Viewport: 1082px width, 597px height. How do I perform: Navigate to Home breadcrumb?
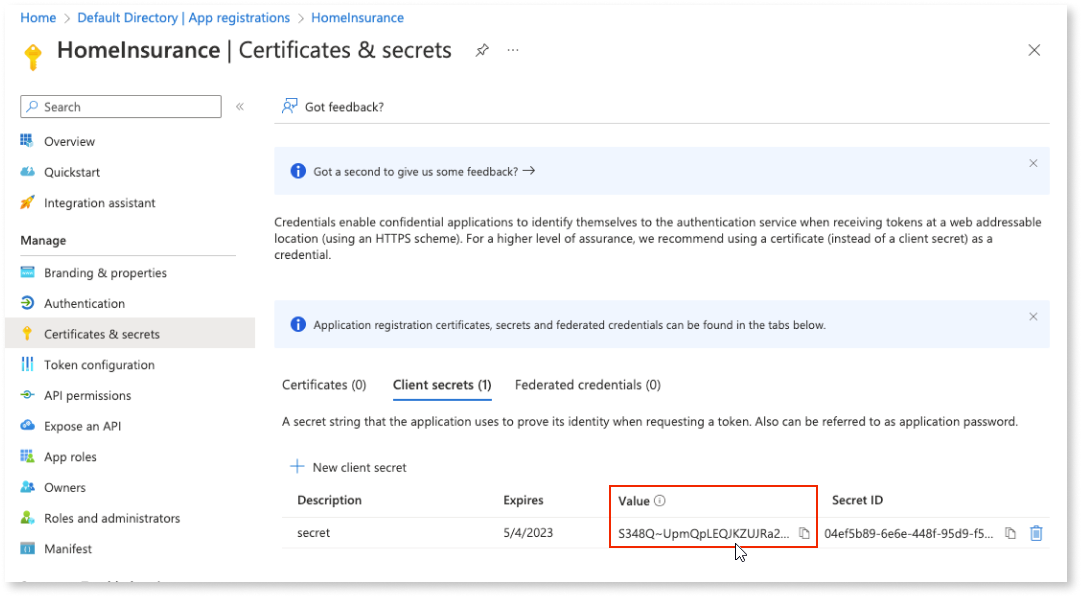pos(38,18)
